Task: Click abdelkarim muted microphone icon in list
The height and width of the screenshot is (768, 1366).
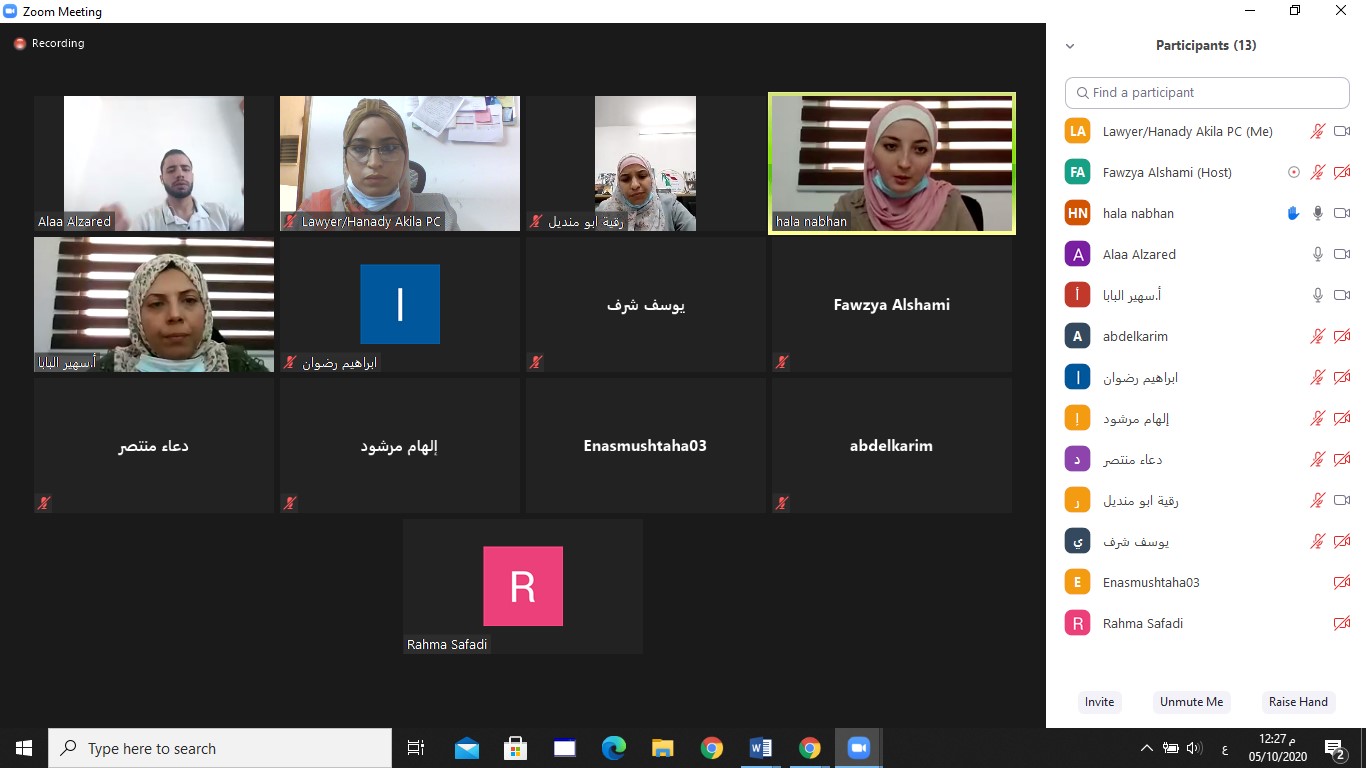Action: (1318, 336)
